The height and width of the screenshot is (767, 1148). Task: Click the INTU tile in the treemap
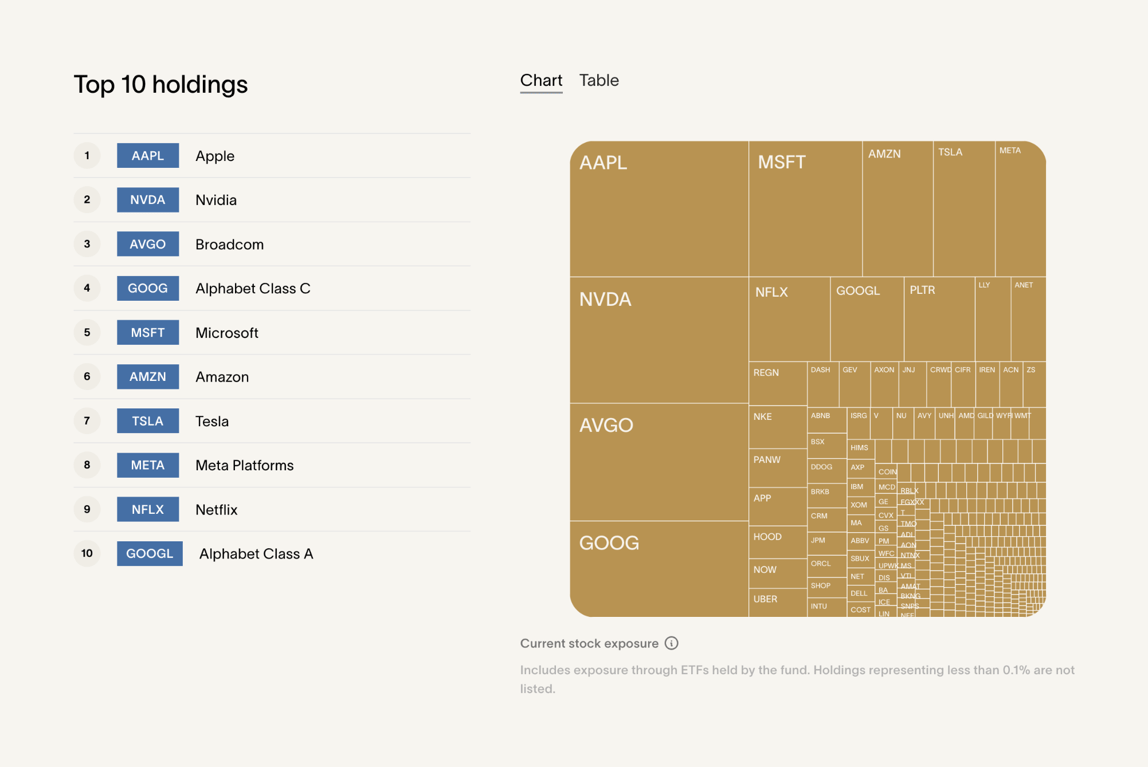point(827,607)
